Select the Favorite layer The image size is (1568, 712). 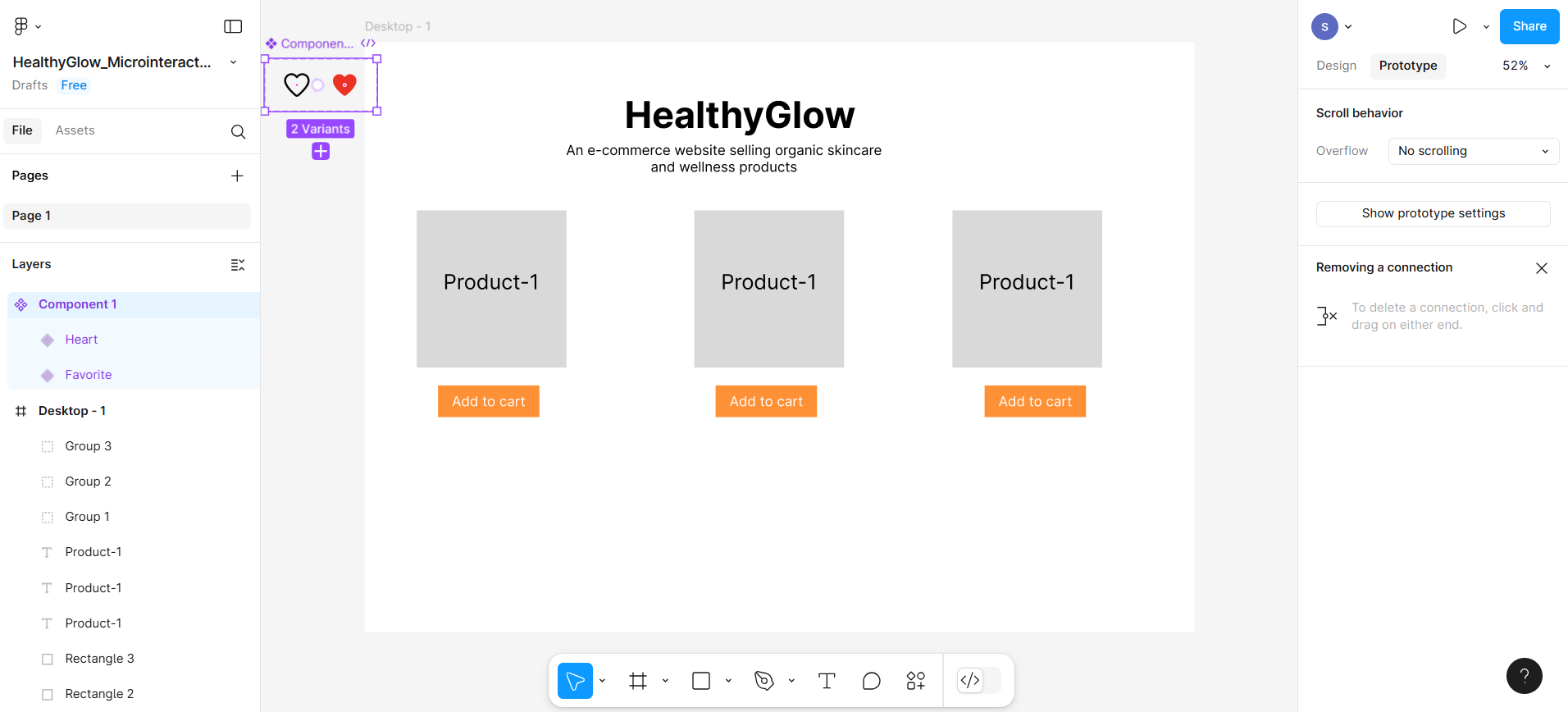coord(89,375)
